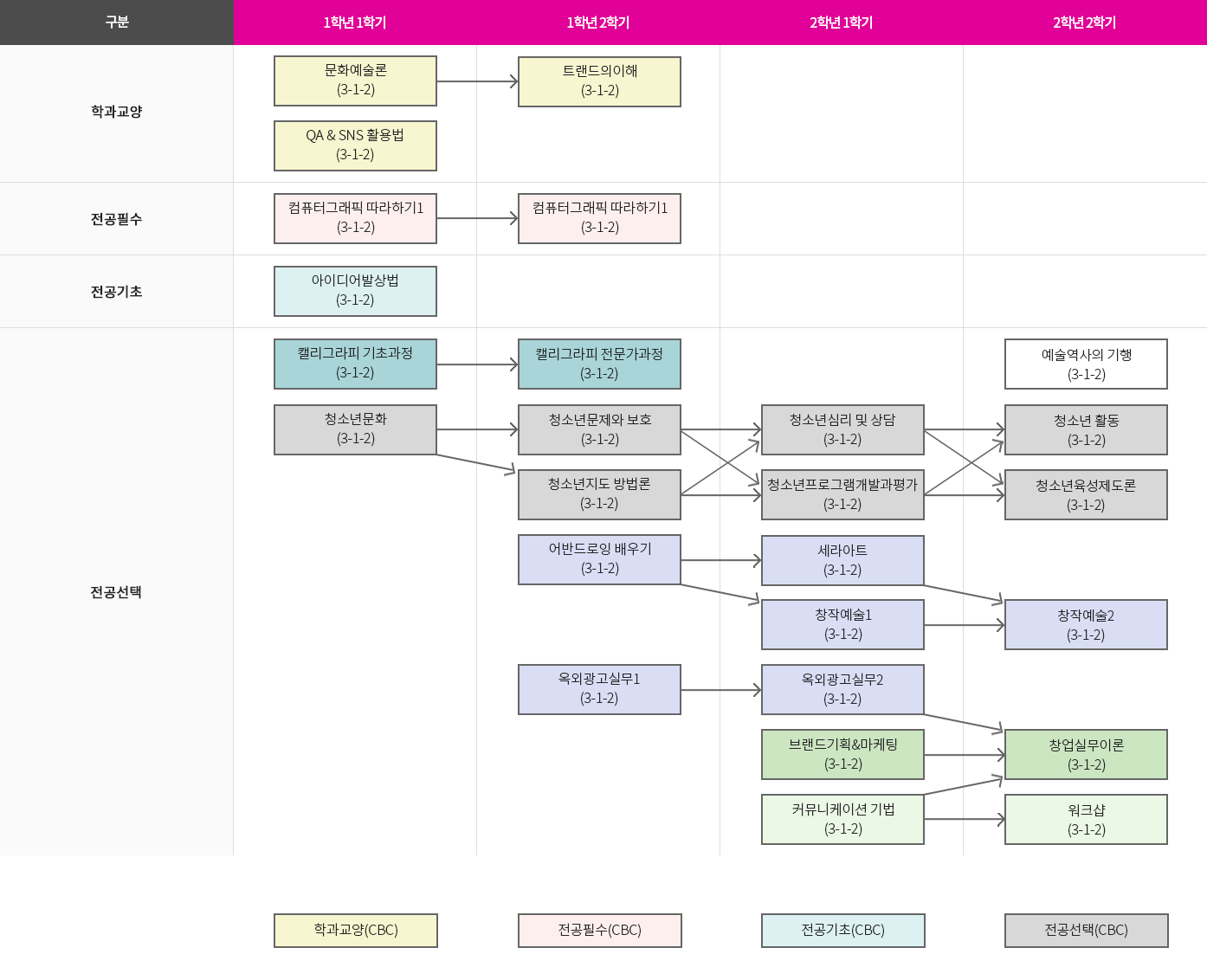The image size is (1207, 980).
Task: Open the 옥외광고실무2 course box
Action: 842,689
